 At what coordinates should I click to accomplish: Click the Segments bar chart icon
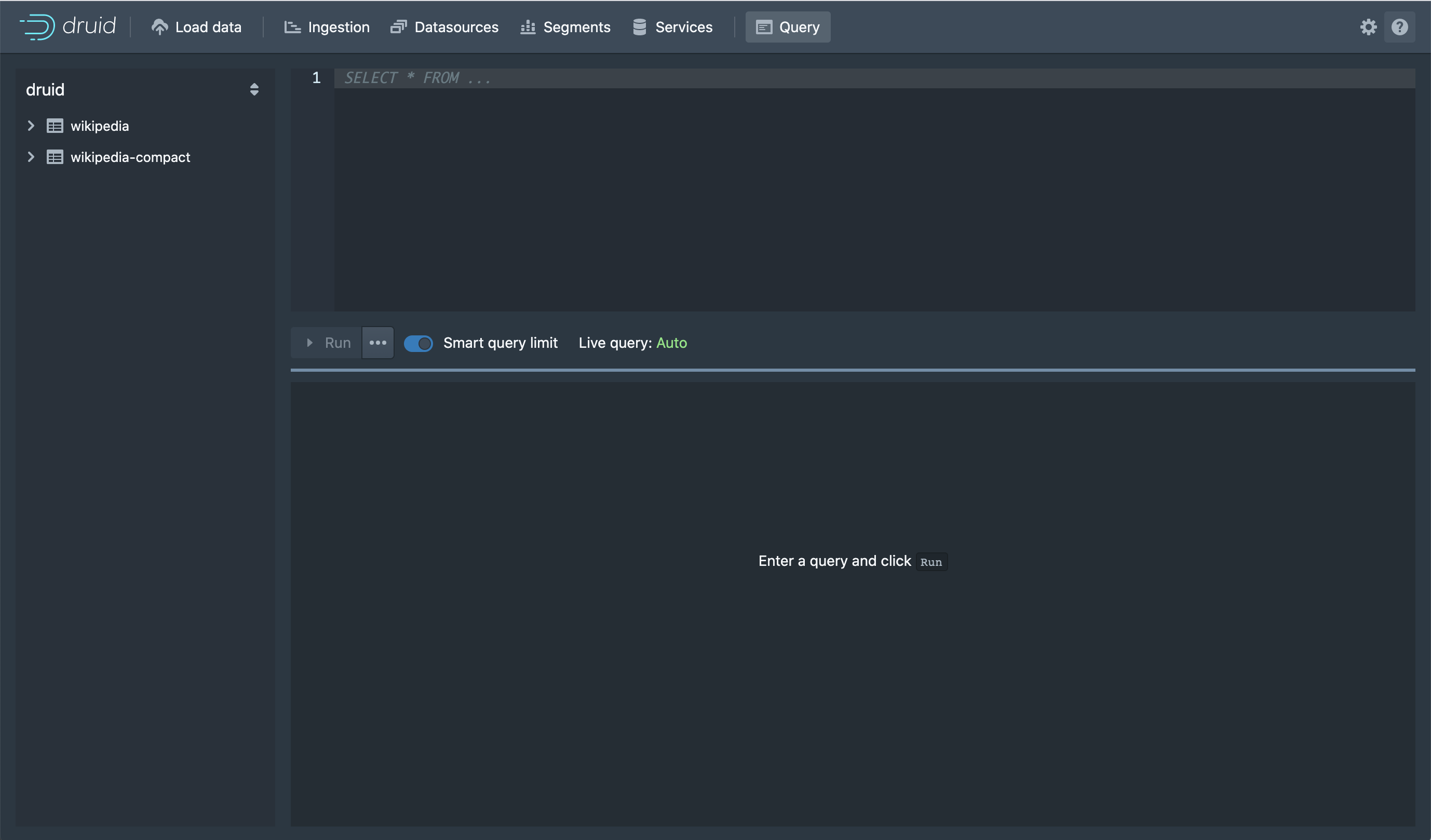528,26
